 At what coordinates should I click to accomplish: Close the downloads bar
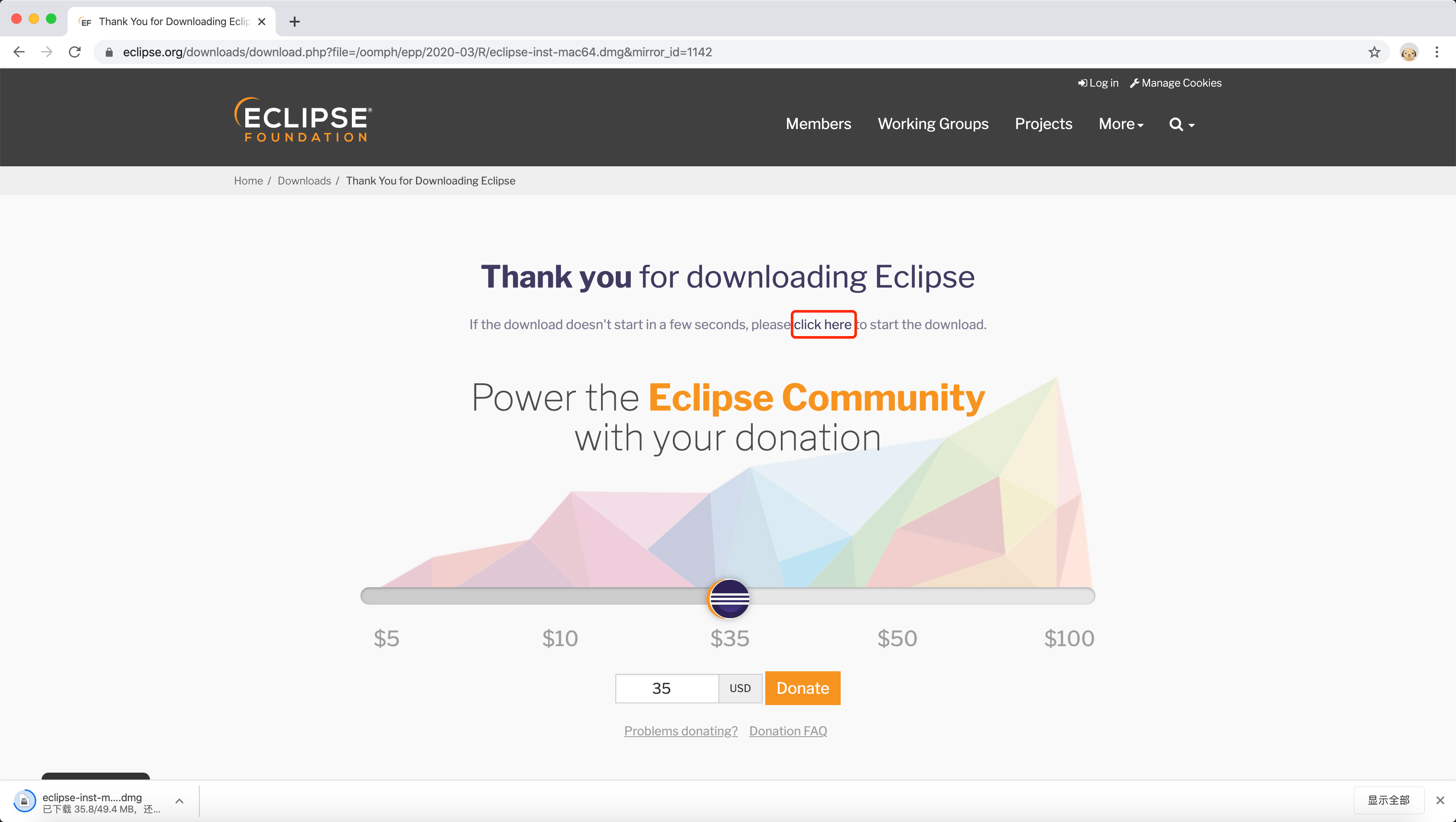click(1440, 800)
